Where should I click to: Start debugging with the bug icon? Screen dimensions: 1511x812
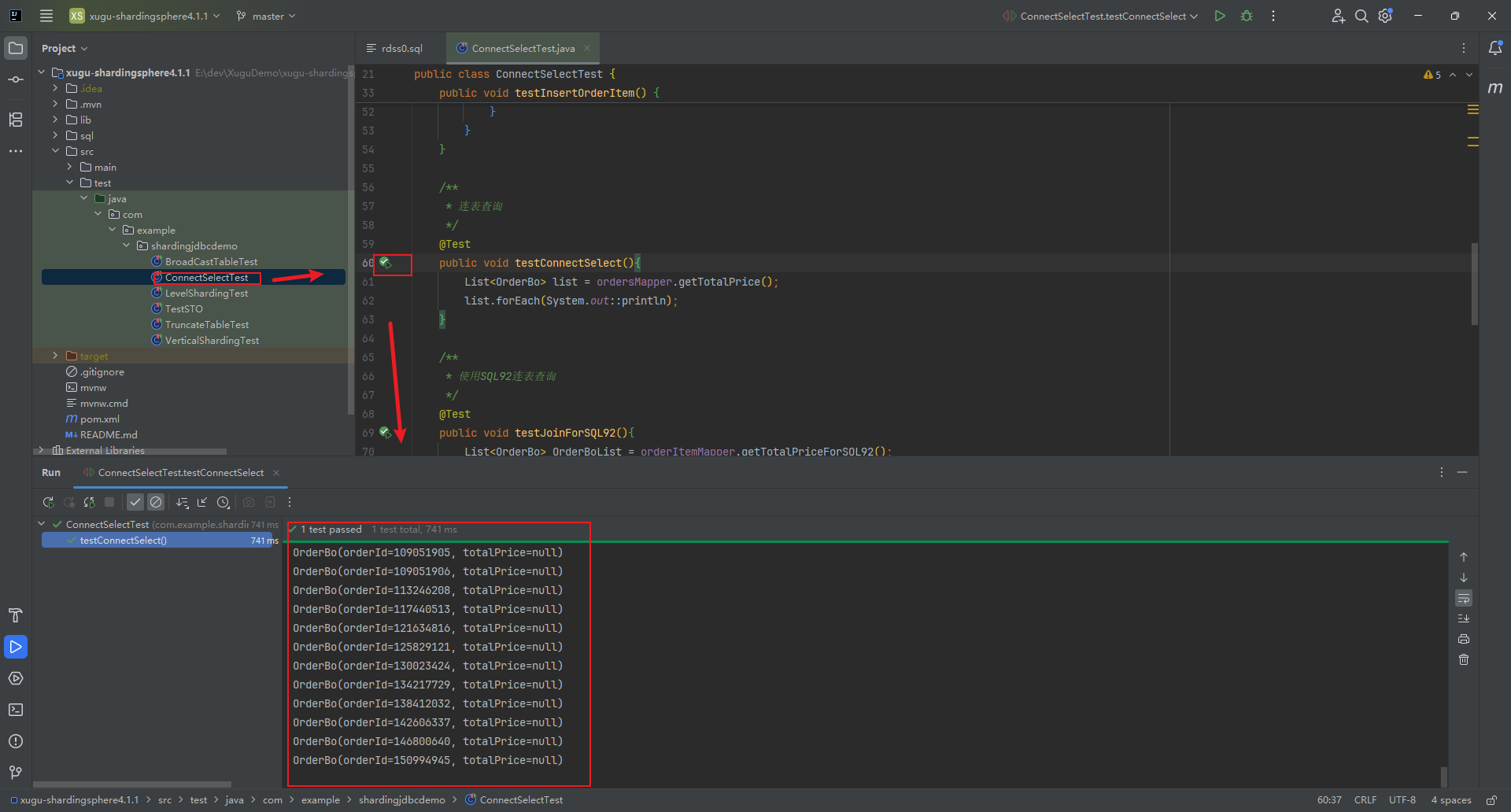point(1247,16)
